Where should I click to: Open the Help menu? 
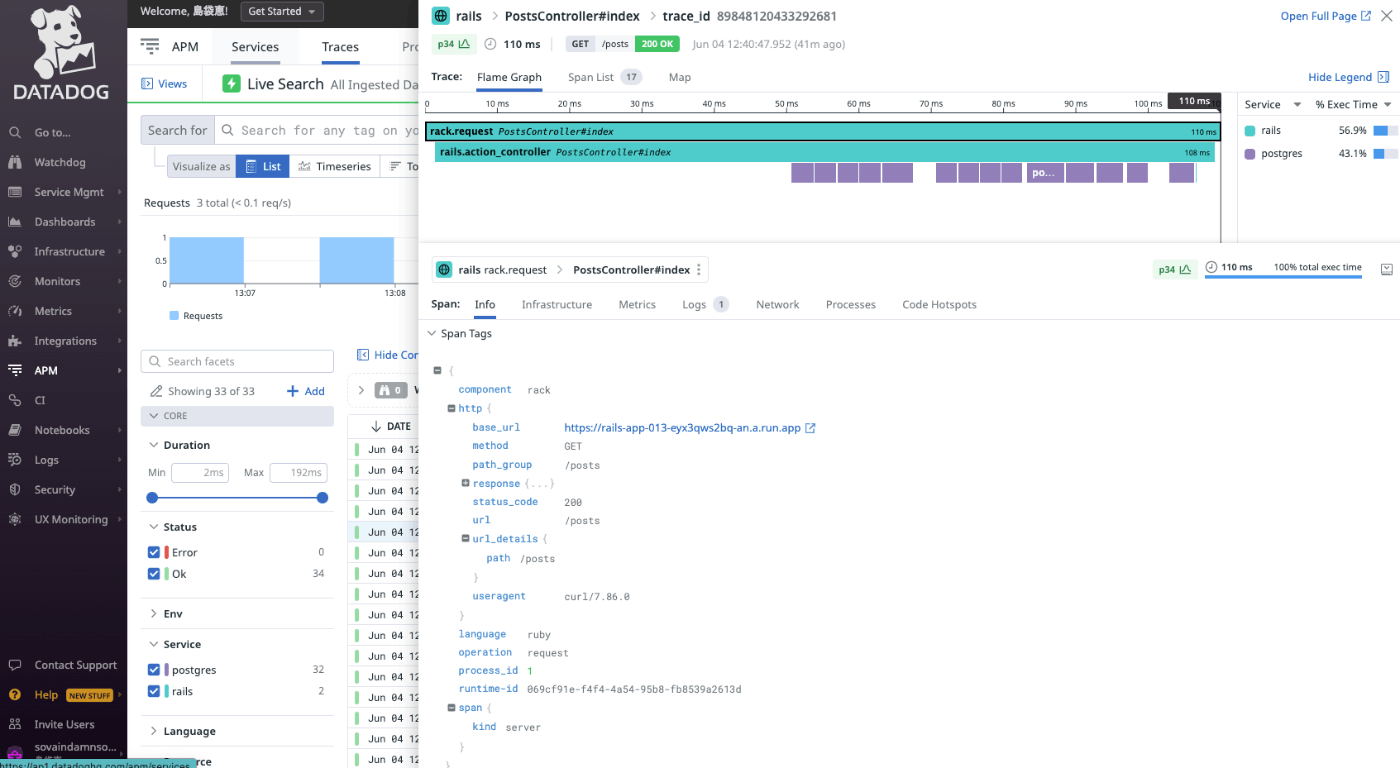[x=46, y=695]
